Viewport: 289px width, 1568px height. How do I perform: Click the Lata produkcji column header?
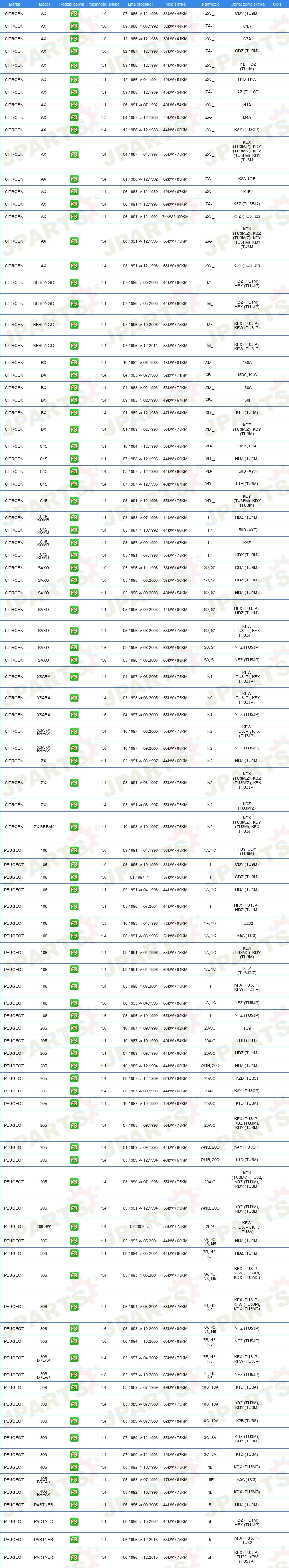click(140, 4)
